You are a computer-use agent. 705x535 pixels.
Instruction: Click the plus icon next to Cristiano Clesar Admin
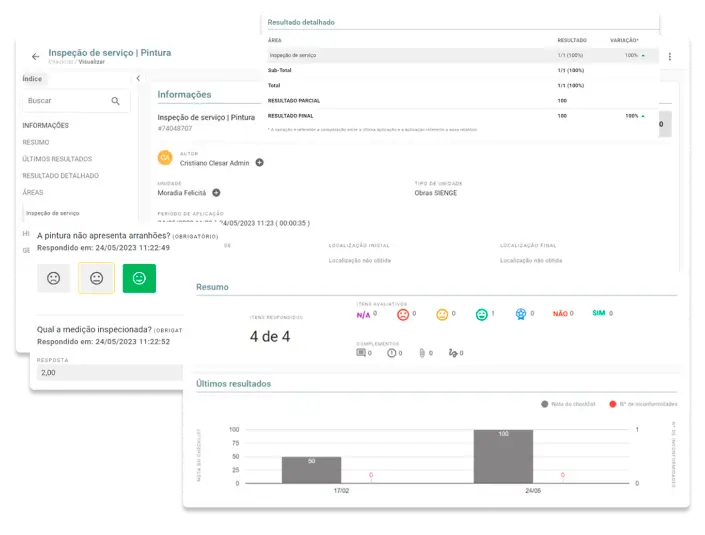(259, 162)
